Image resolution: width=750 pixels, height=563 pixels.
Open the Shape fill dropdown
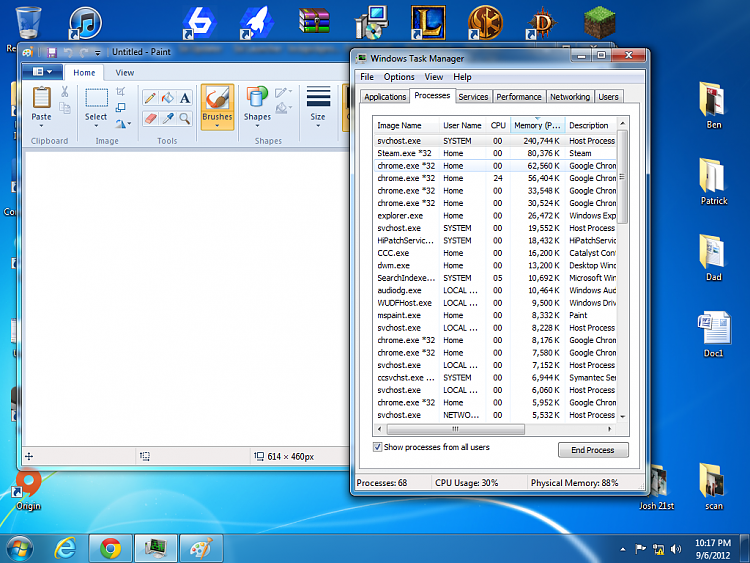click(x=283, y=108)
